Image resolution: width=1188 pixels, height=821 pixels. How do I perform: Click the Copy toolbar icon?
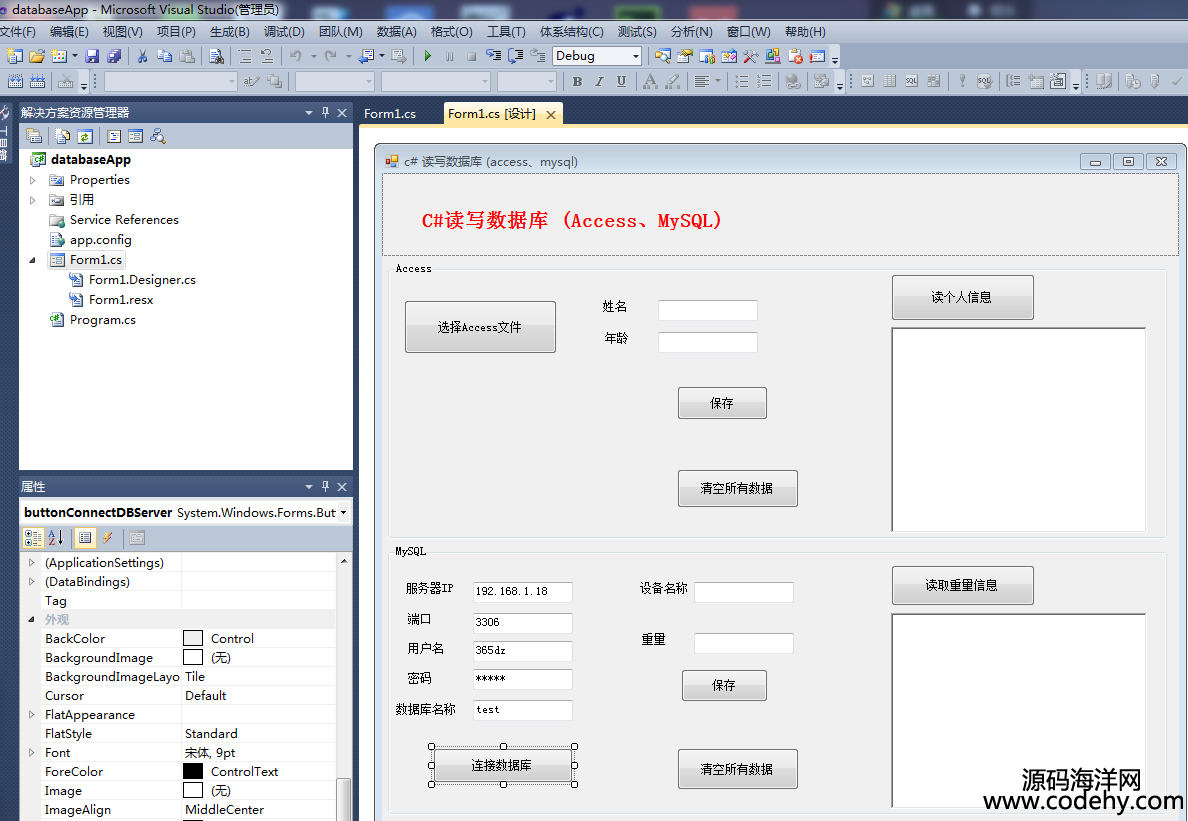tap(164, 55)
